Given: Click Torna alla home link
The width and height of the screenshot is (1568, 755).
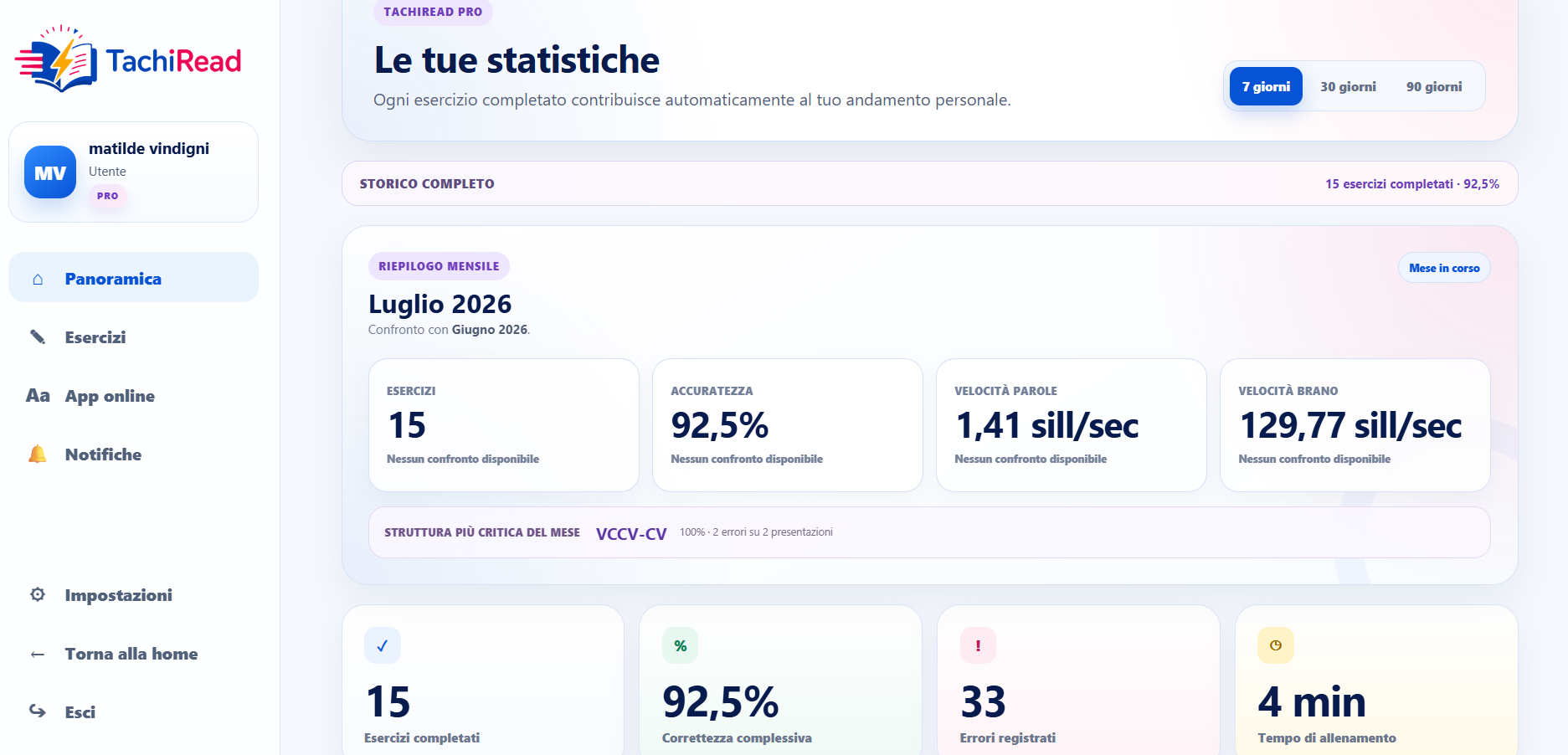Looking at the screenshot, I should (133, 654).
